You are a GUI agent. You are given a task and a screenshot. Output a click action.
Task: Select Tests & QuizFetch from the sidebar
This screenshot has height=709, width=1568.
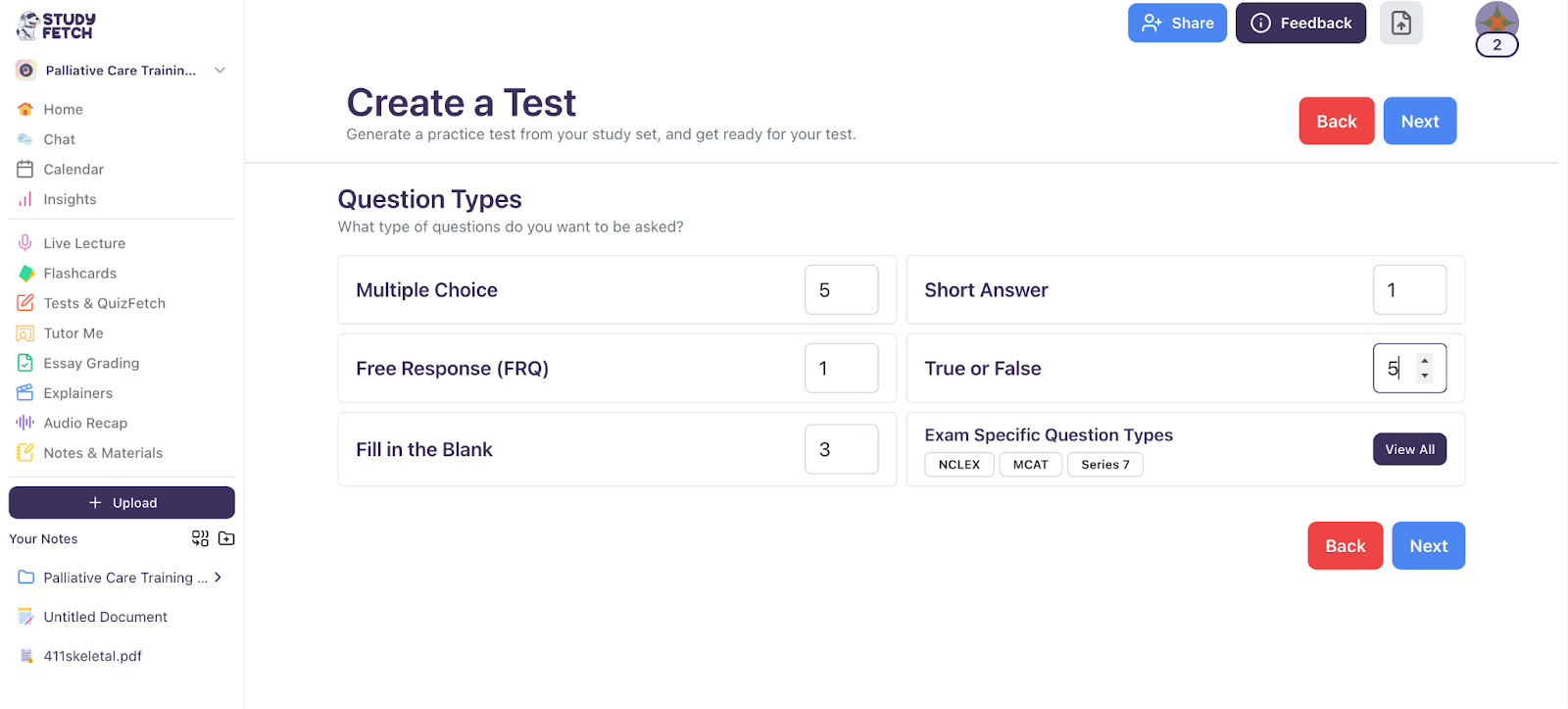pyautogui.click(x=104, y=303)
